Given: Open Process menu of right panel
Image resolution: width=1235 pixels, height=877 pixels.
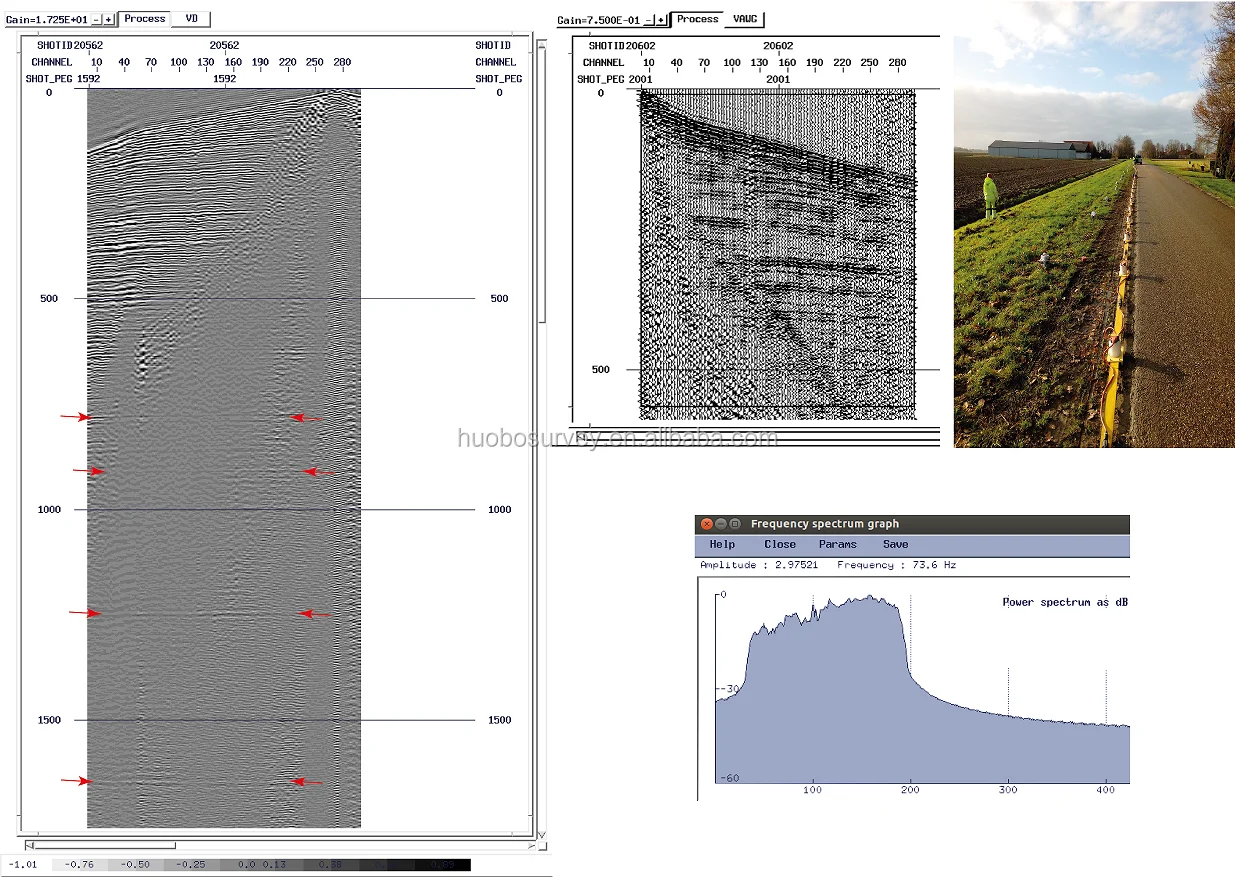Looking at the screenshot, I should (x=697, y=19).
